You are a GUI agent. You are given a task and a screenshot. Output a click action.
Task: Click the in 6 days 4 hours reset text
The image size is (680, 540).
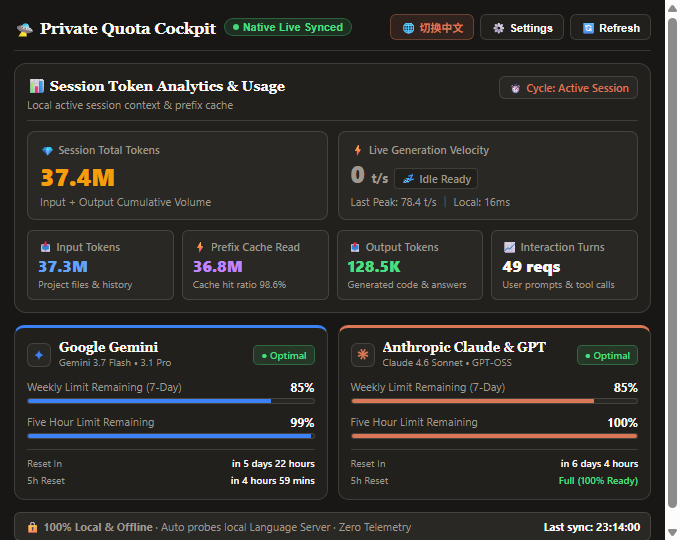pyautogui.click(x=599, y=464)
